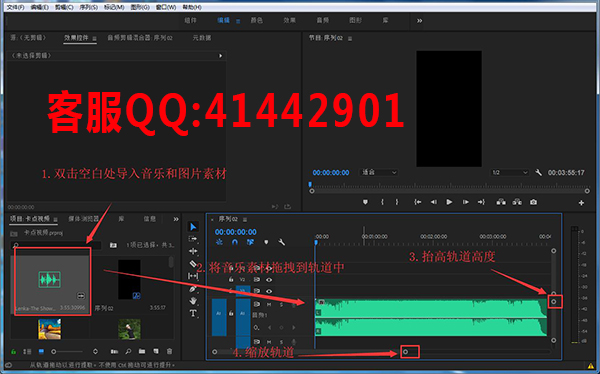Screen dimensions: 600x374
Task: Click the trash icon in project panel
Action: 170,351
